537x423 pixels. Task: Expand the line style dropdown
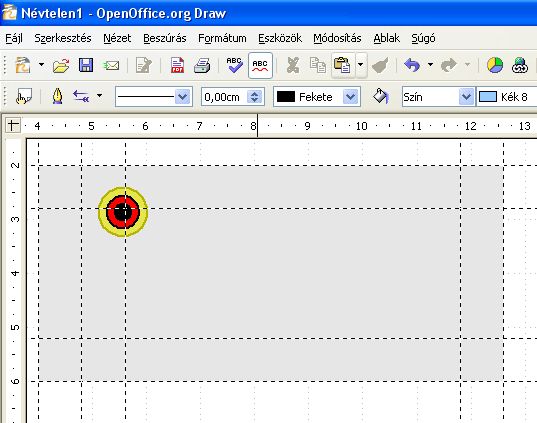pos(183,97)
